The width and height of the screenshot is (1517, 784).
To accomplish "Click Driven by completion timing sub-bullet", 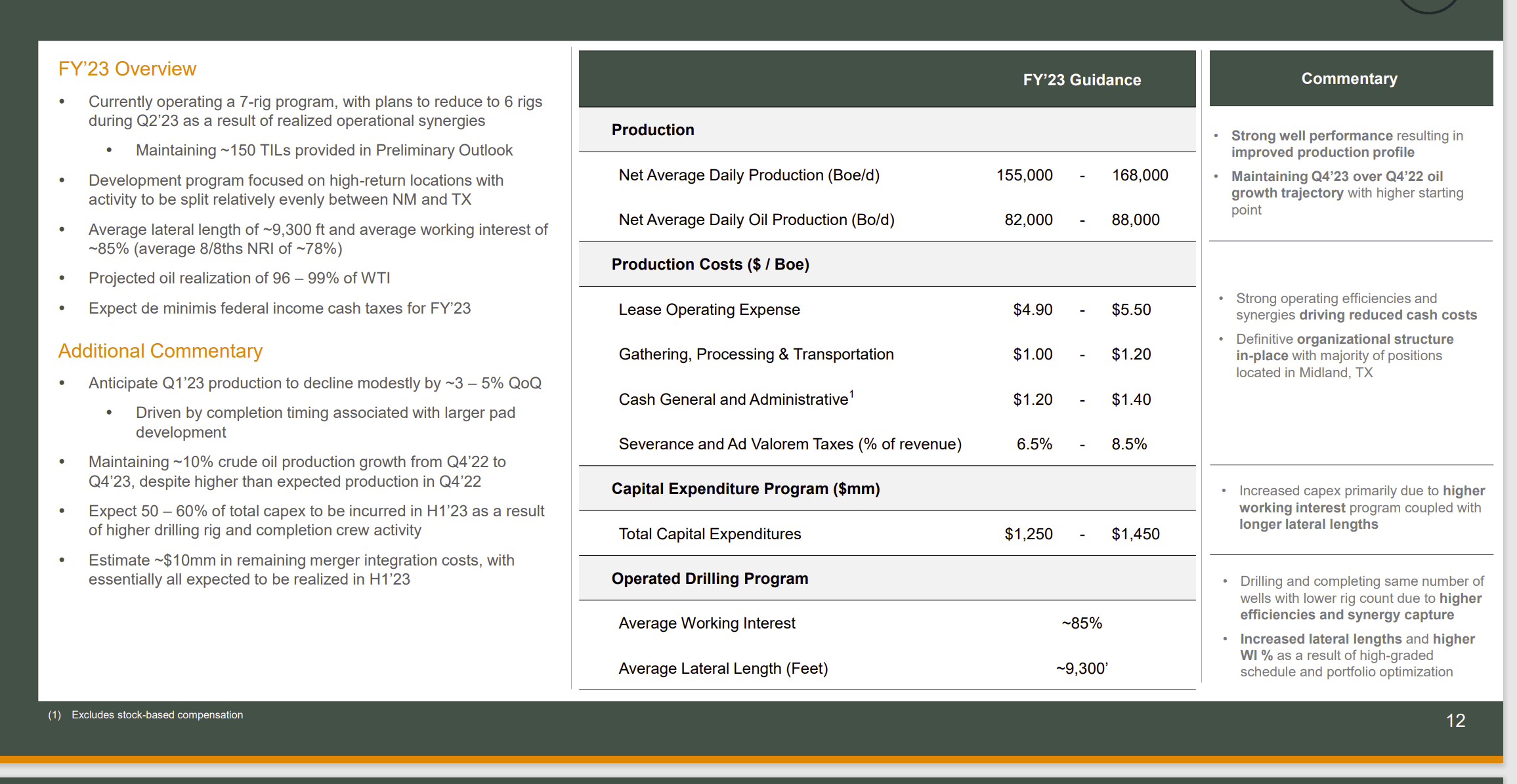I will pyautogui.click(x=326, y=423).
